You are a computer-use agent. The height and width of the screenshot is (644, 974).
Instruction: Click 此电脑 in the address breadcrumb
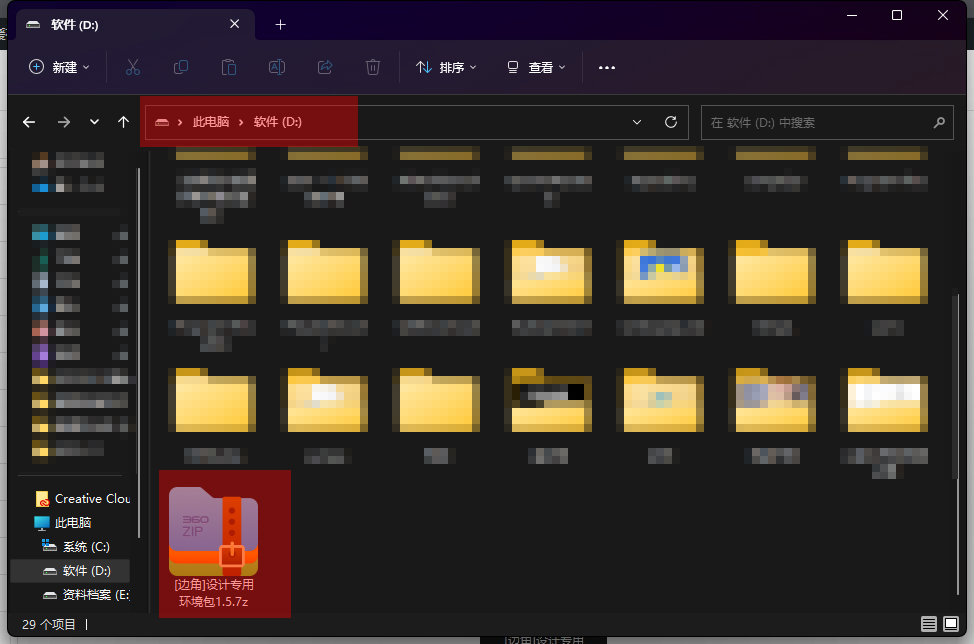tap(211, 122)
